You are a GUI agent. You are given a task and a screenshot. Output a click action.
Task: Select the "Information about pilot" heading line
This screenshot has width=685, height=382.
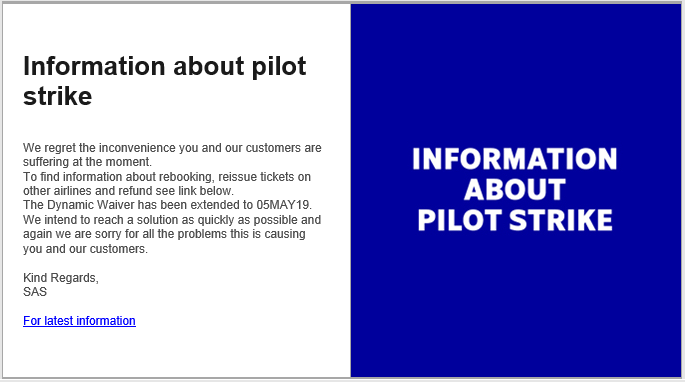tap(165, 66)
